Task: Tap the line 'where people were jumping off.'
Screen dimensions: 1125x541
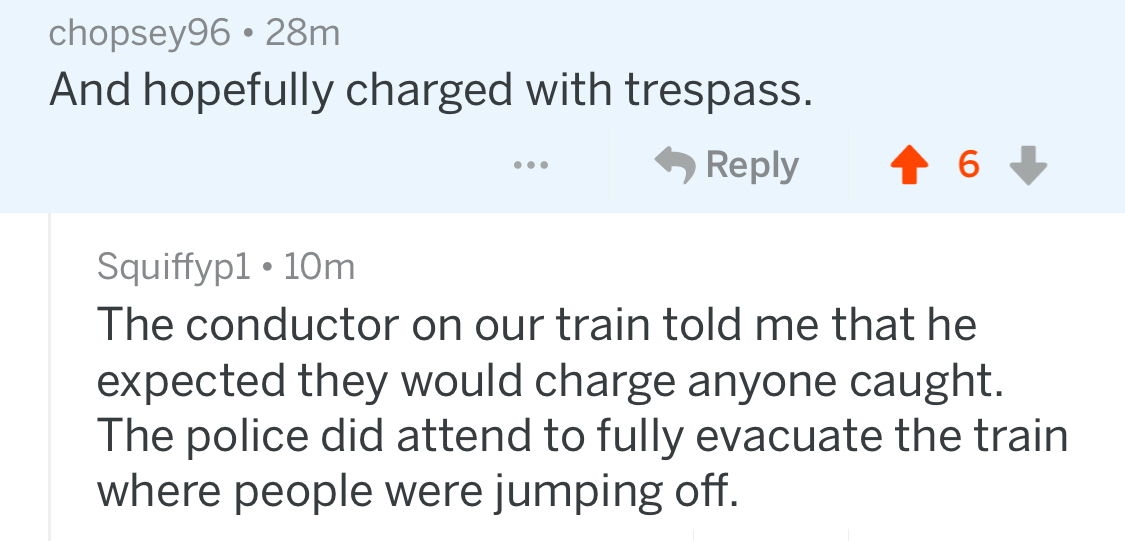Action: (417, 491)
